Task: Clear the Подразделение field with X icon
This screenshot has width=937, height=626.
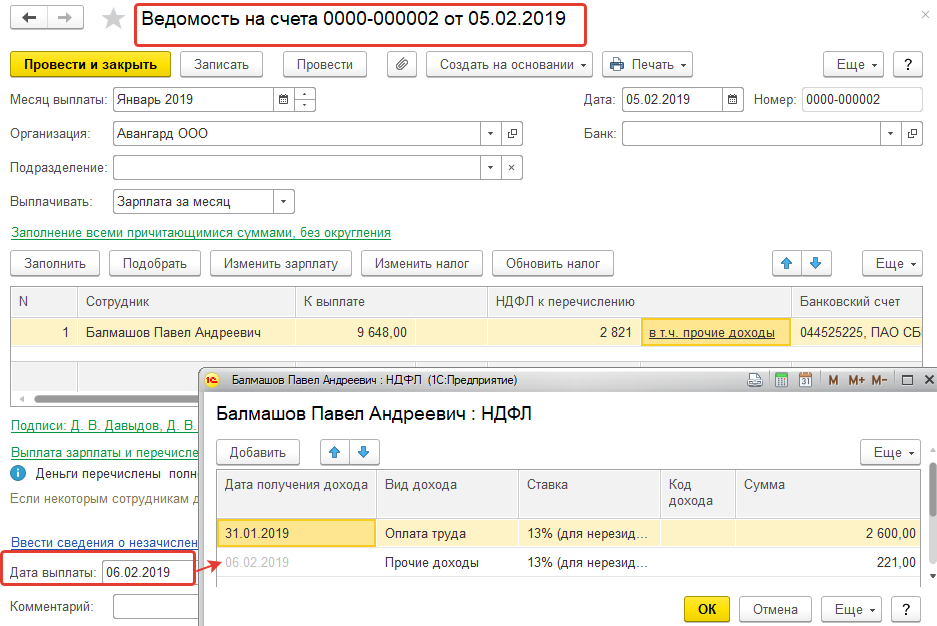Action: [512, 168]
